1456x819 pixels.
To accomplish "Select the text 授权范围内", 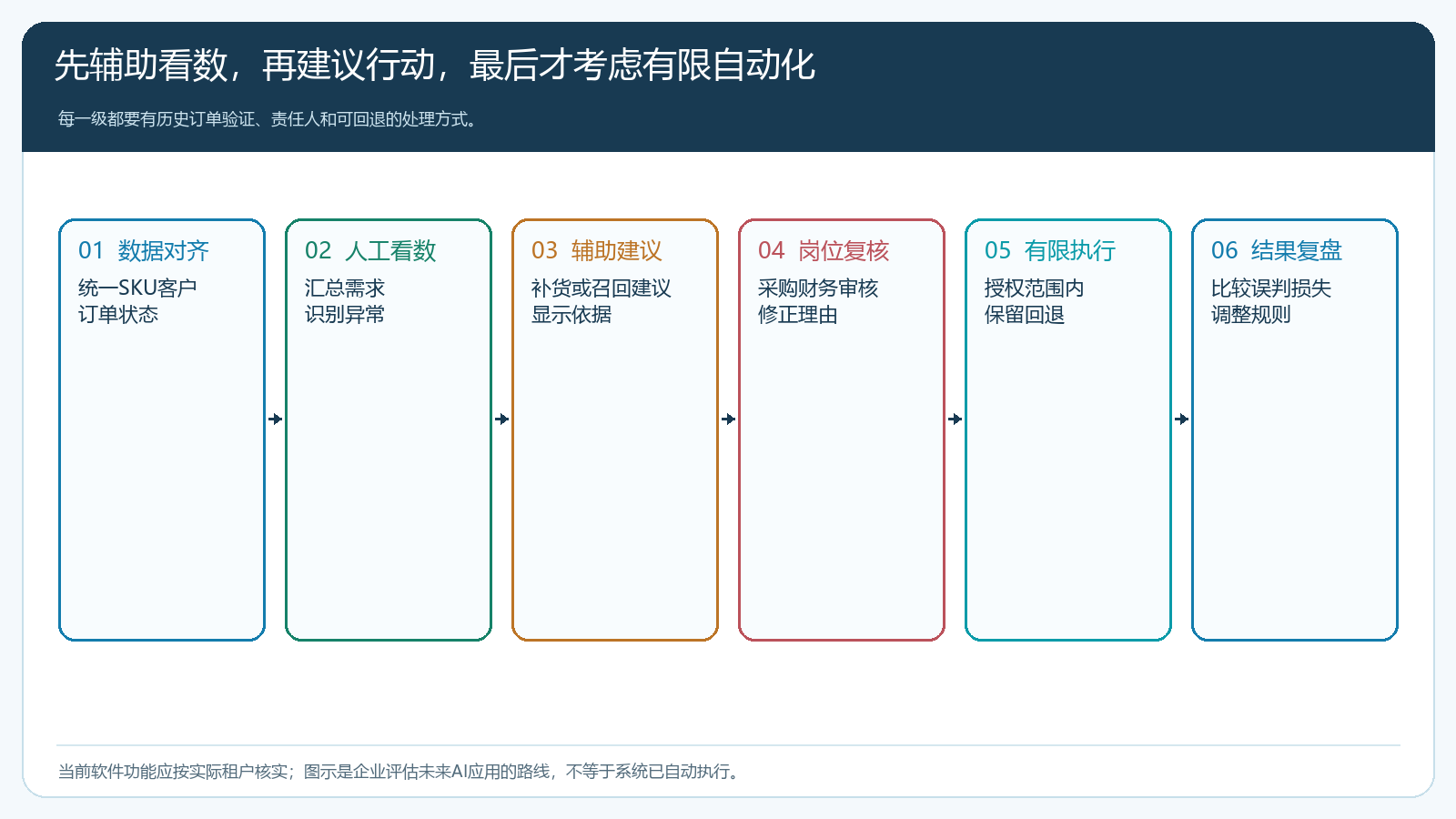I will [1035, 288].
